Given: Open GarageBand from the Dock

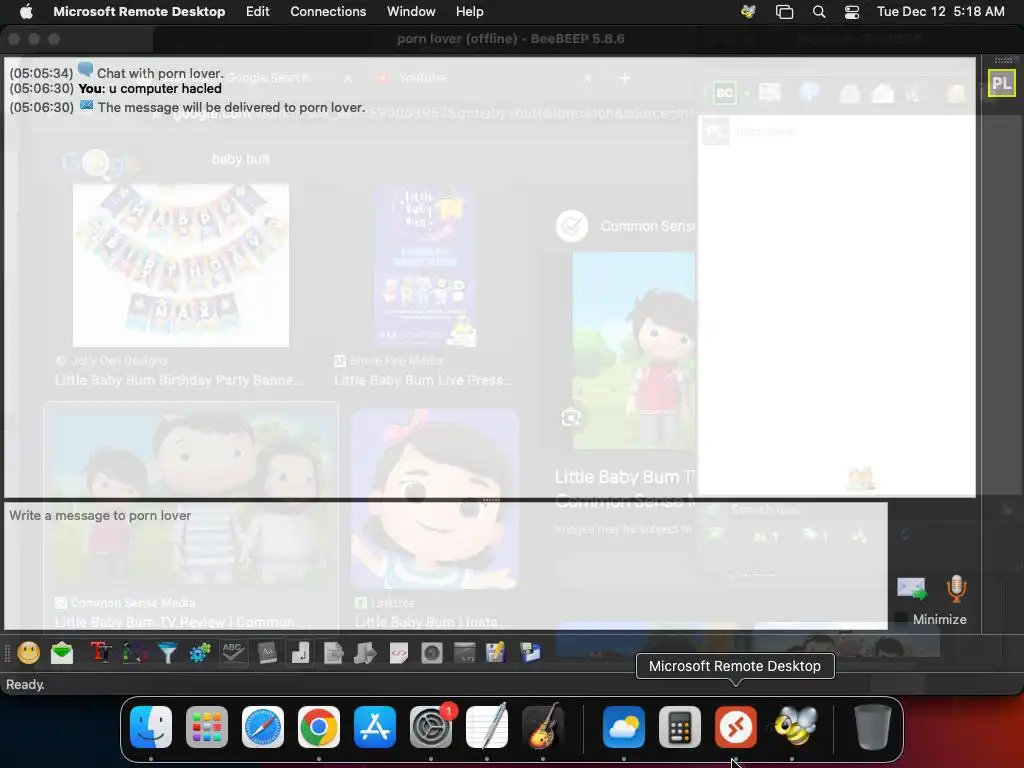Looking at the screenshot, I should point(543,726).
